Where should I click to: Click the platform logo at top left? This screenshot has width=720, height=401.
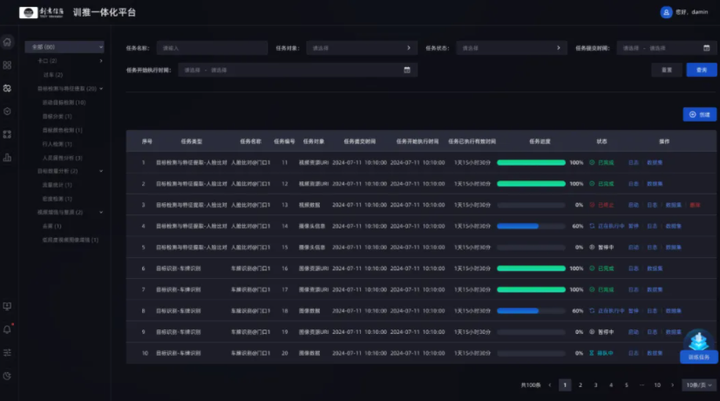coord(41,12)
